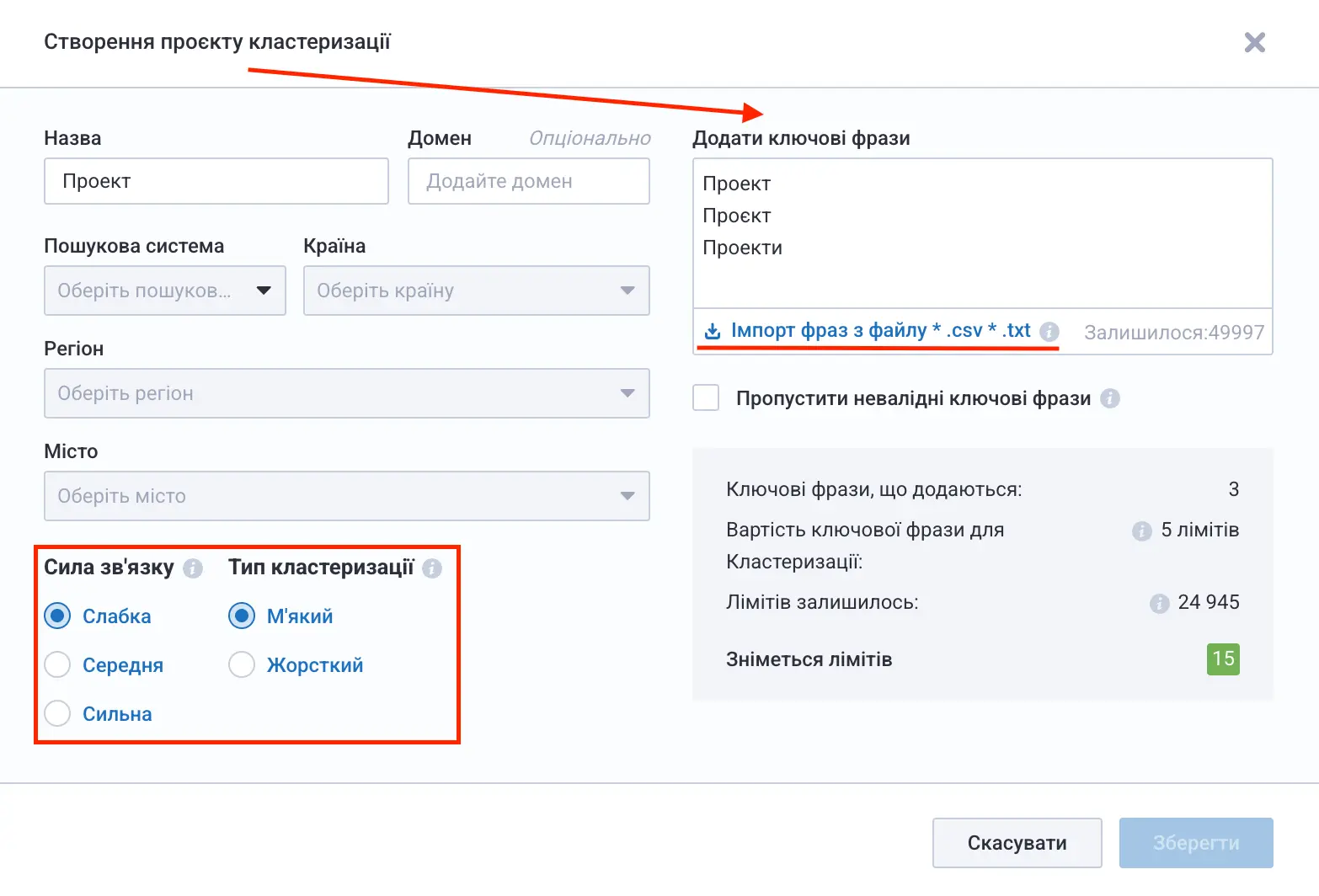Image resolution: width=1319 pixels, height=896 pixels.
Task: Click the Опціонально hint text
Action: coord(590,138)
